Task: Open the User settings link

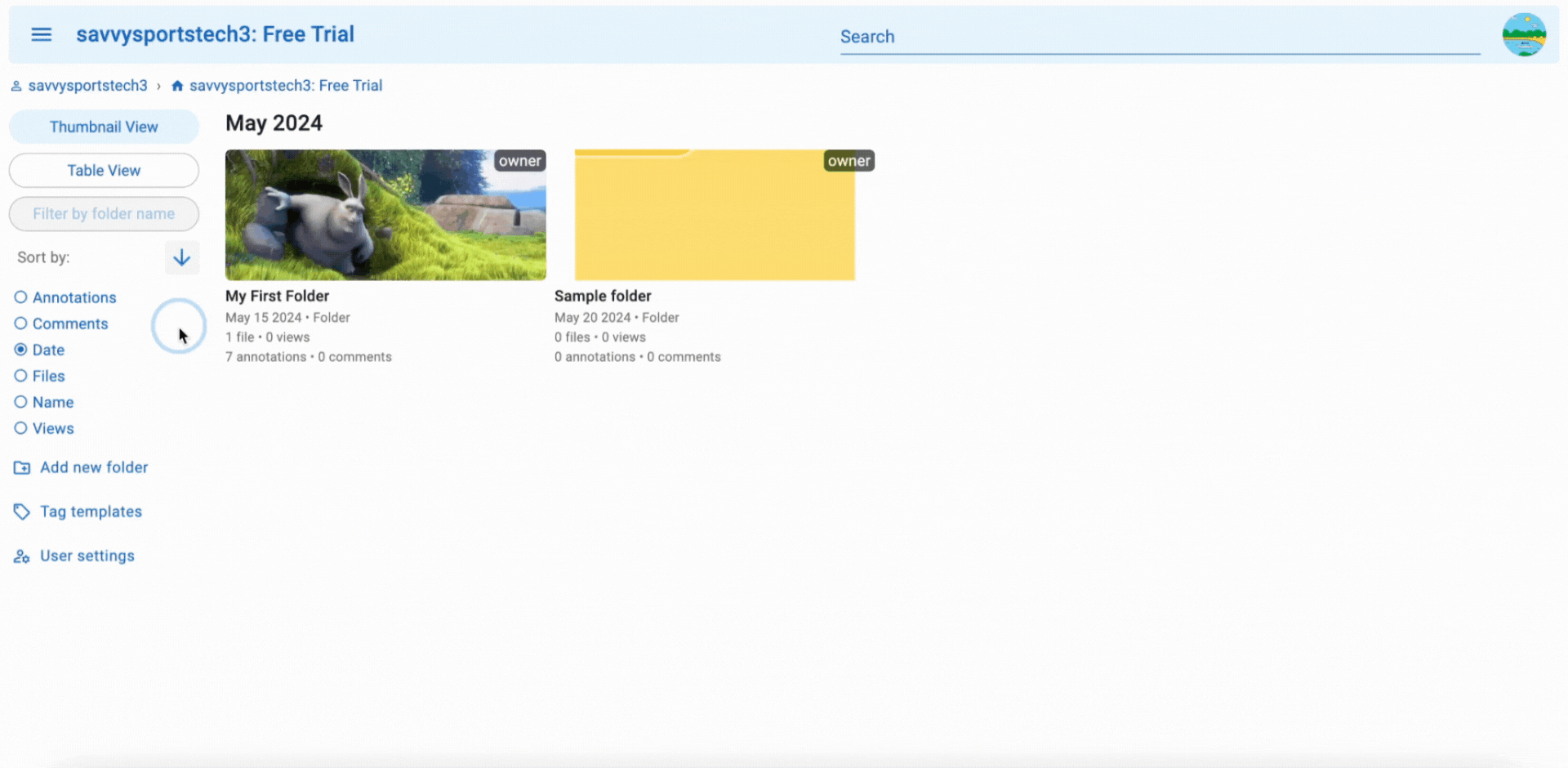Action: [x=87, y=556]
